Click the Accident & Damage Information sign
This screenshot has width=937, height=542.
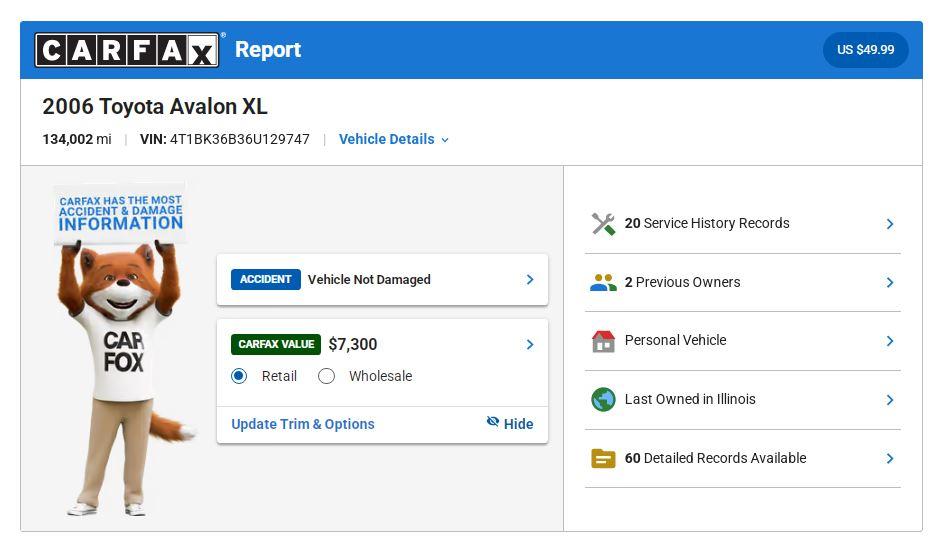120,213
